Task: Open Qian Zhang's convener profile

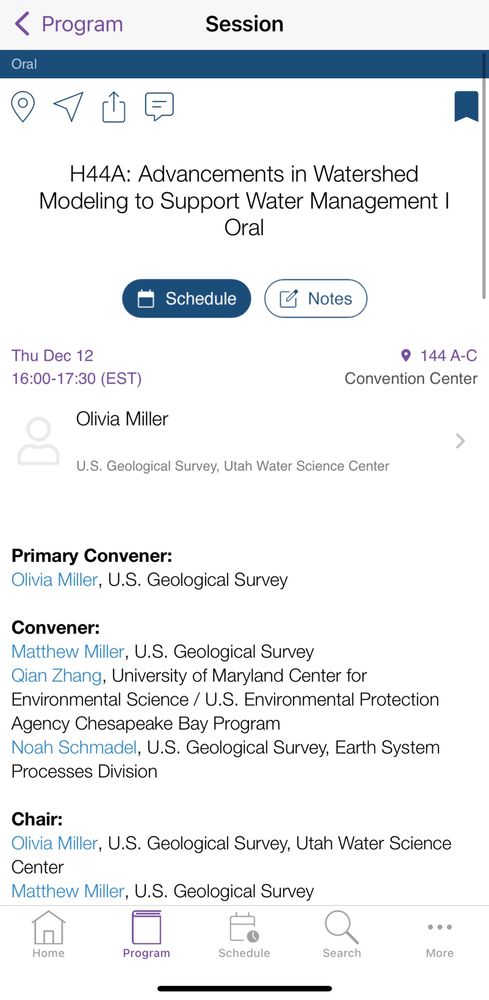Action: click(56, 675)
